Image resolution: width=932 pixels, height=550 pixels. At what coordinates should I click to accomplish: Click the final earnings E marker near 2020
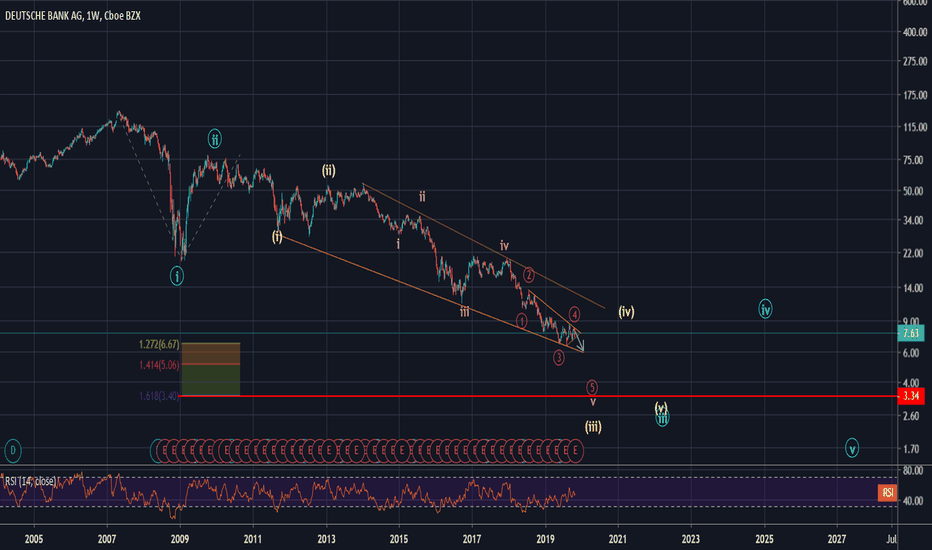click(x=575, y=451)
